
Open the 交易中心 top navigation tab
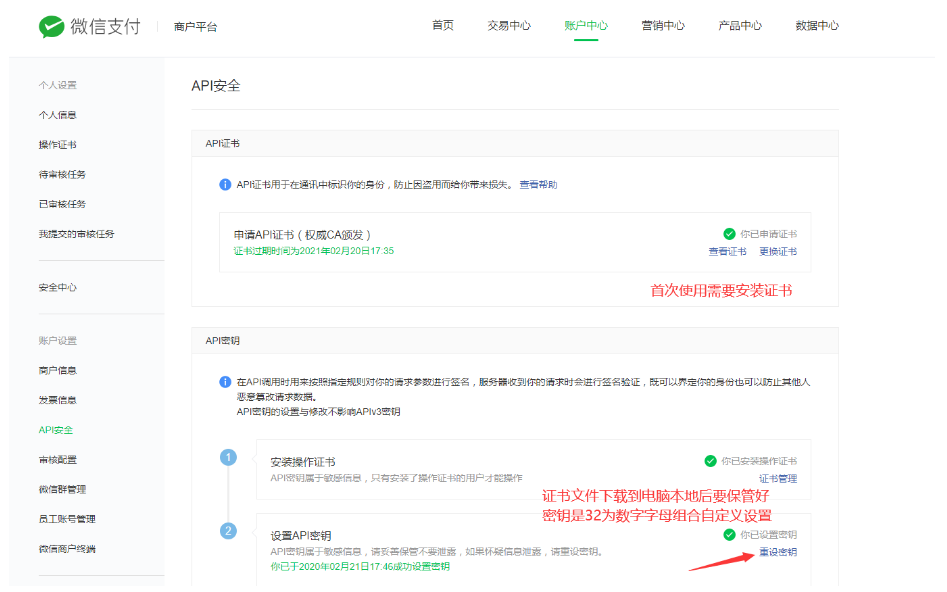coord(509,25)
